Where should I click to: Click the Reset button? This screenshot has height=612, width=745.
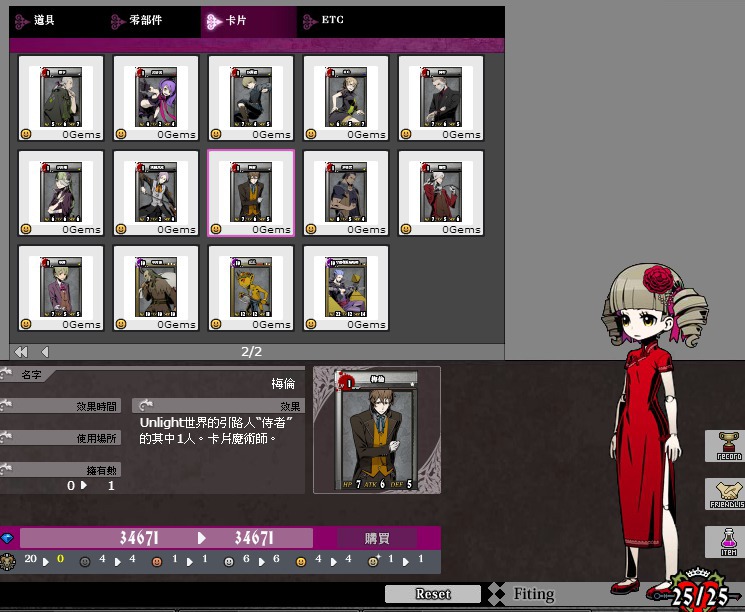click(433, 594)
